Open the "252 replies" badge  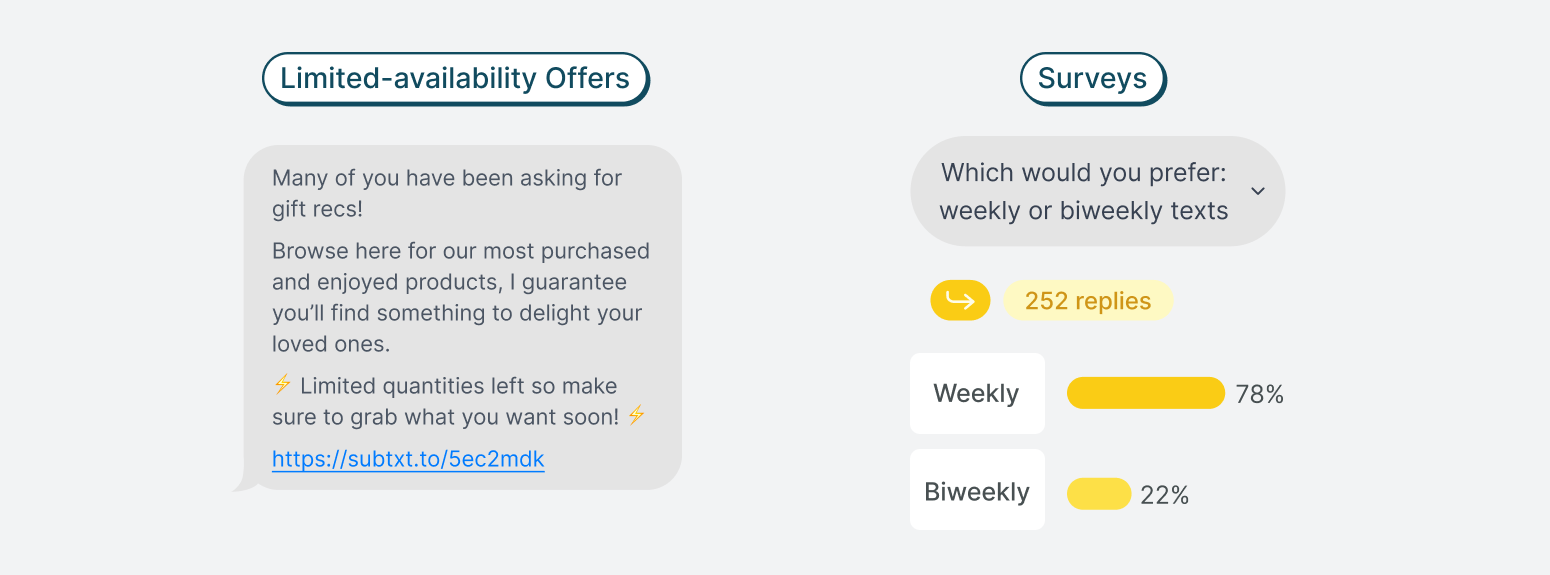pos(1088,301)
